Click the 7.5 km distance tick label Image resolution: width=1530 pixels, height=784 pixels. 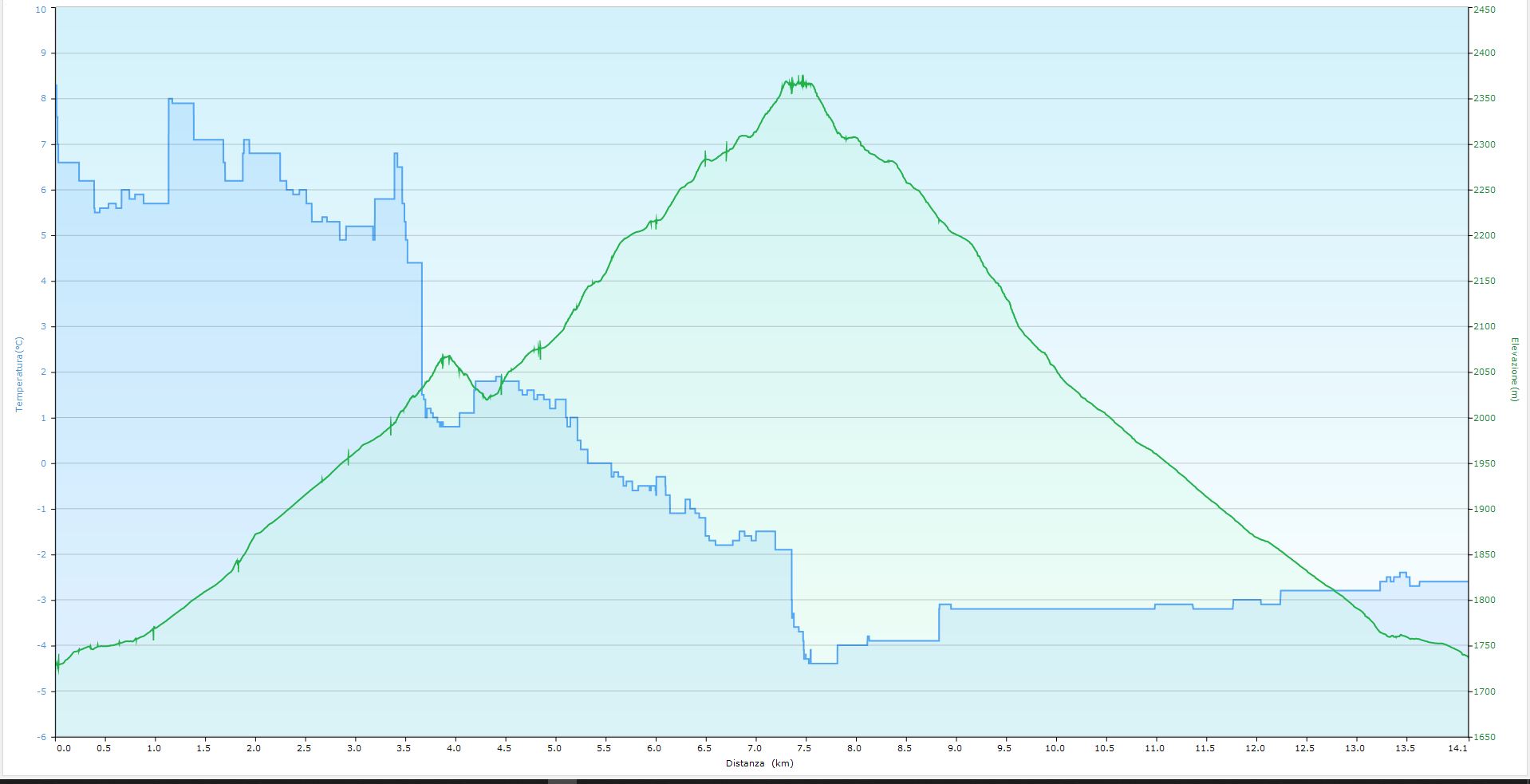[804, 748]
